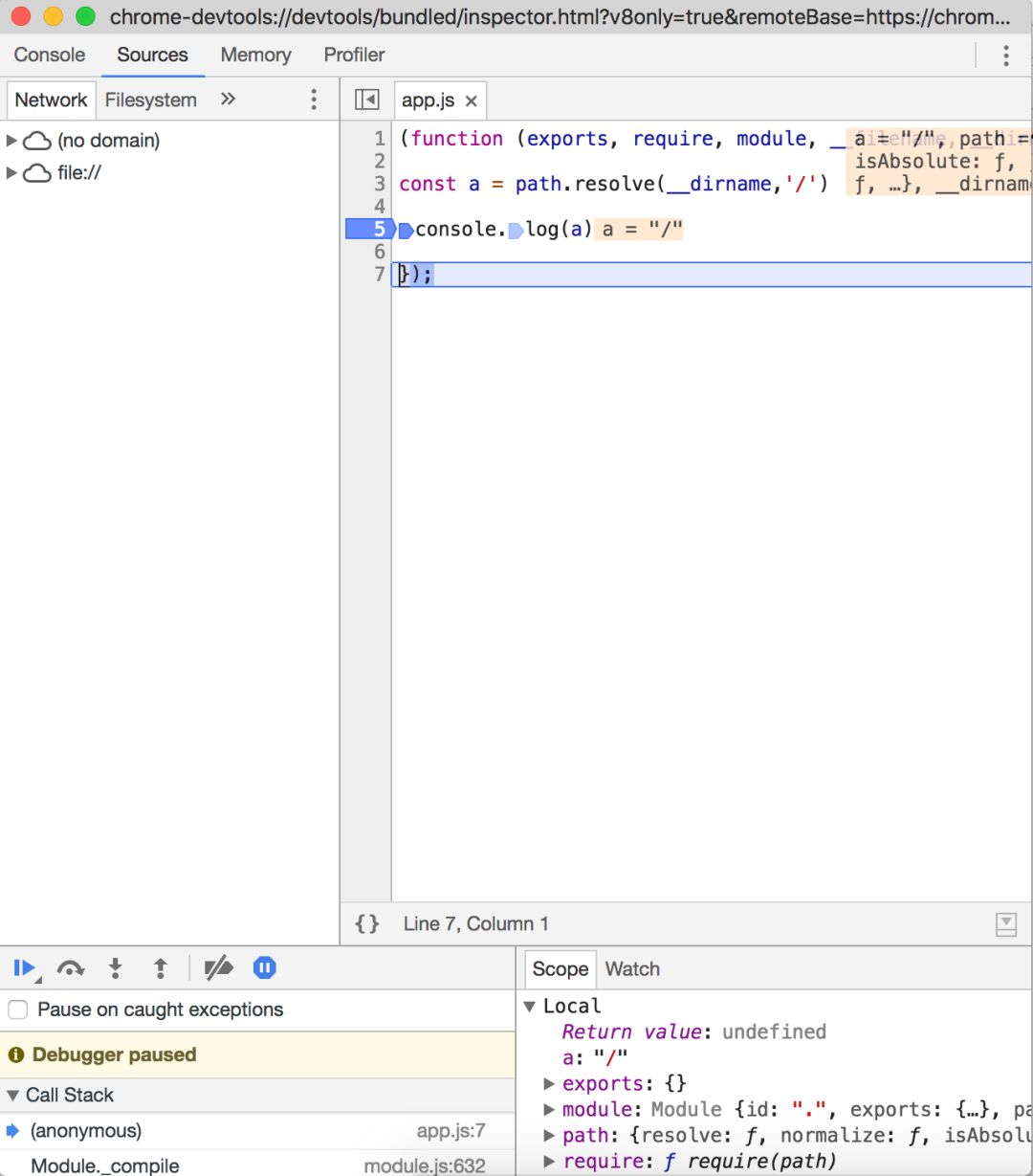Hide the navigator sidebar
The image size is (1033, 1176).
[366, 100]
